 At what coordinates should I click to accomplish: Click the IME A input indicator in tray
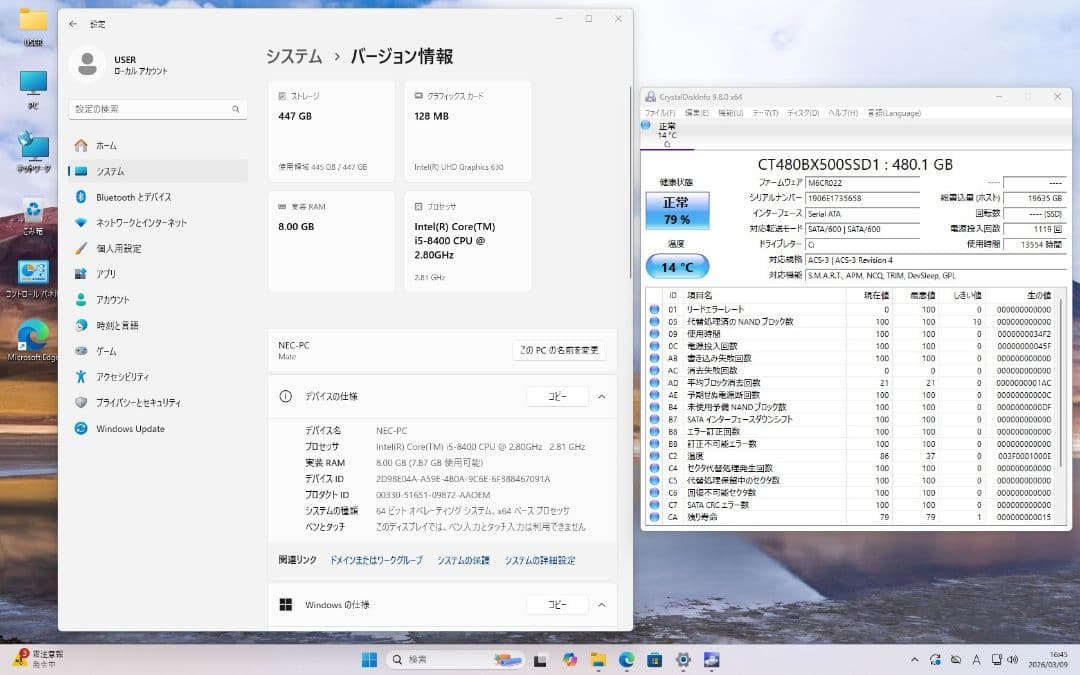pyautogui.click(x=976, y=659)
